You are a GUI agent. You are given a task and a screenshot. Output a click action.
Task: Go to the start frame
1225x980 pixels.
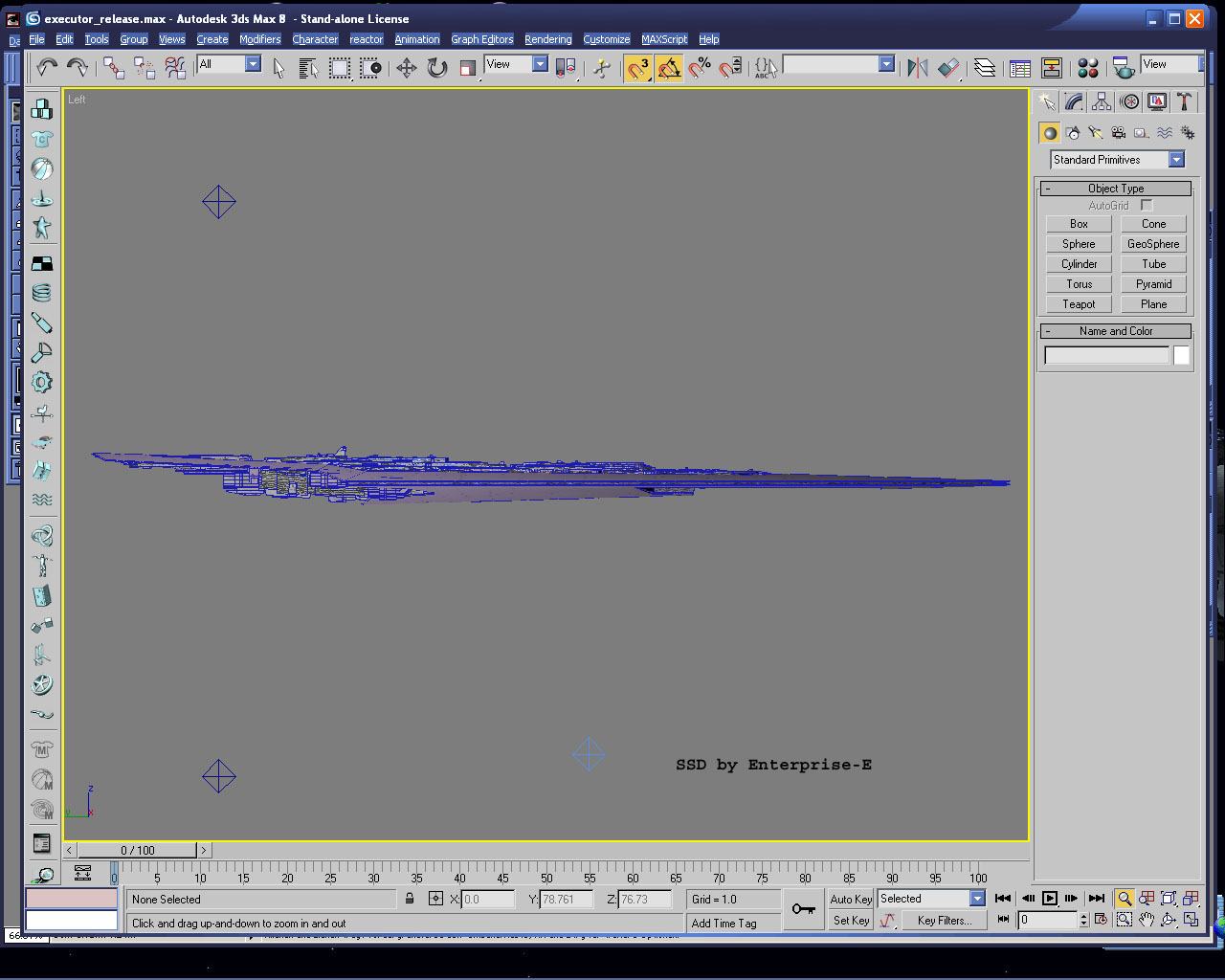(1003, 899)
